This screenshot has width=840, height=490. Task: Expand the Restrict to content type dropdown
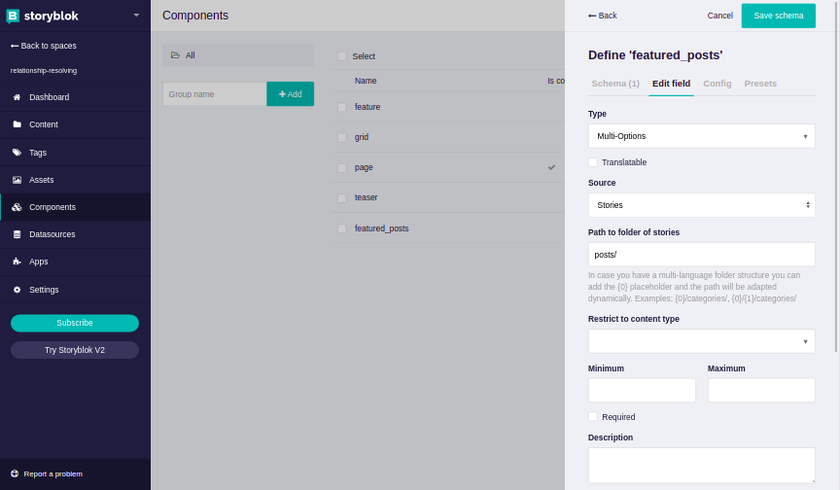pyautogui.click(x=701, y=341)
